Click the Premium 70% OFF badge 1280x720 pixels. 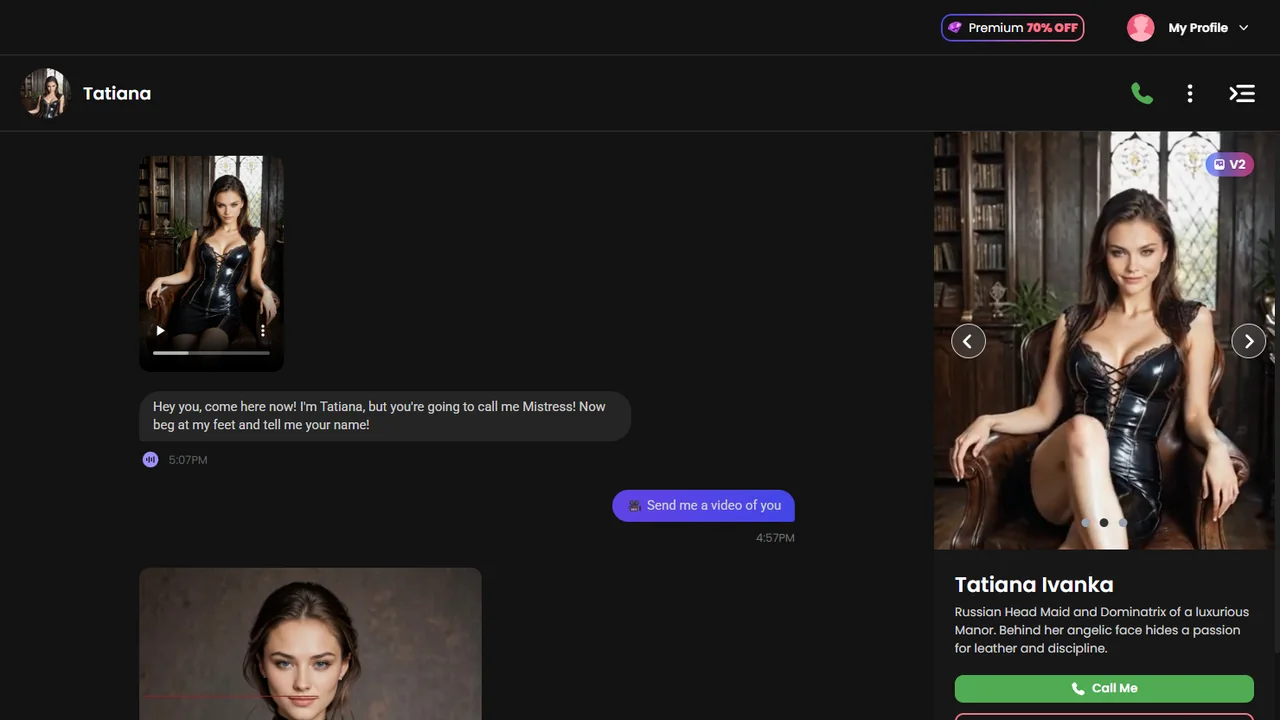pos(1012,28)
